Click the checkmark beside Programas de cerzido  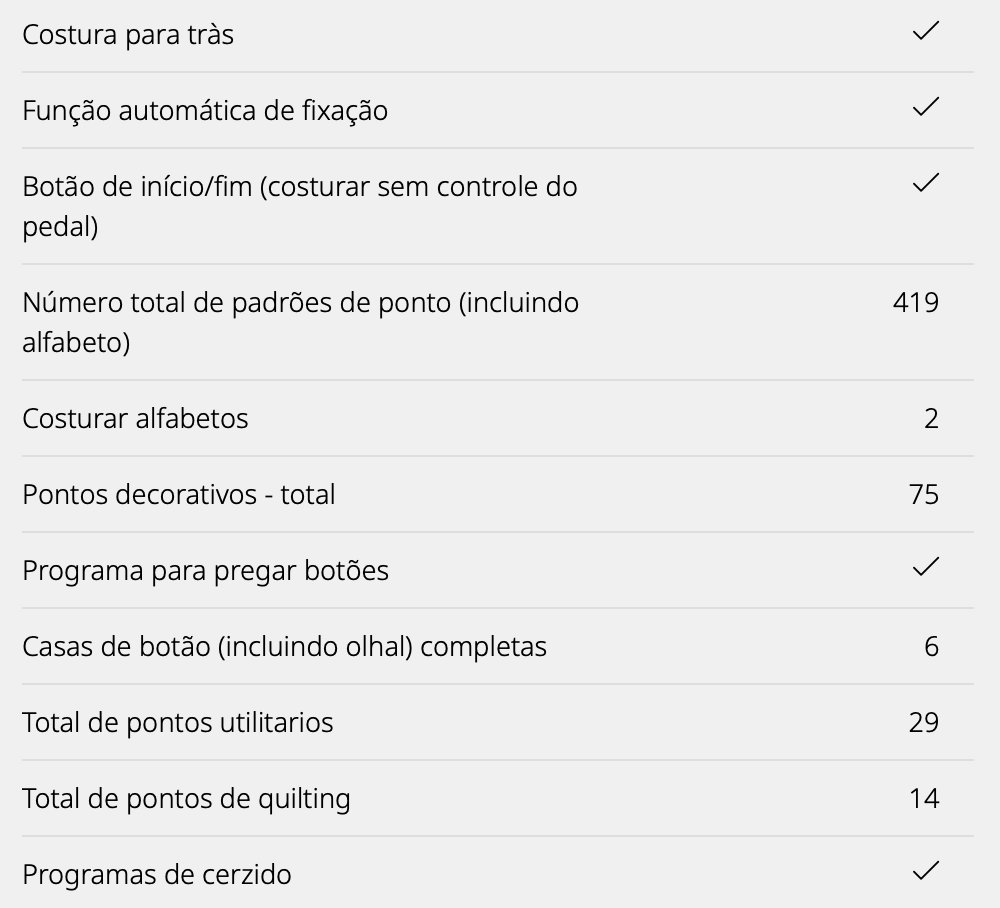[926, 871]
